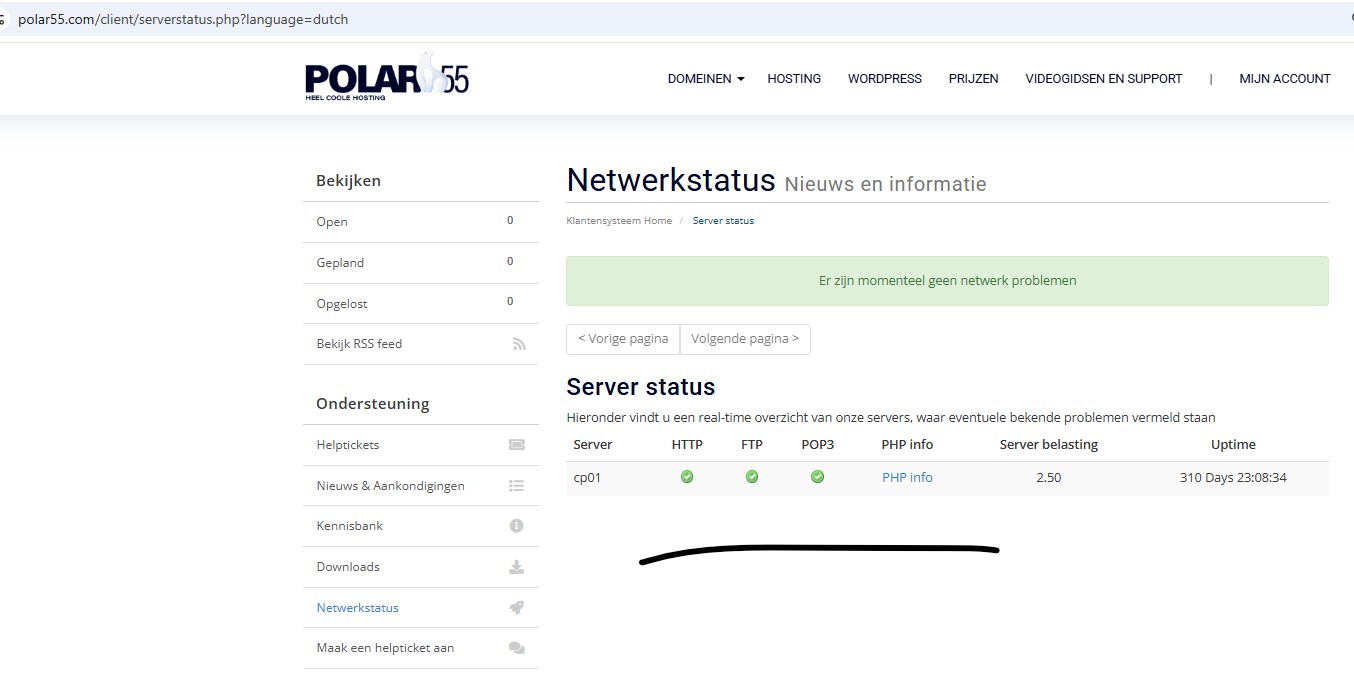This screenshot has width=1354, height=676.
Task: Open the PRIJZEN page from the navigation
Action: (x=973, y=78)
